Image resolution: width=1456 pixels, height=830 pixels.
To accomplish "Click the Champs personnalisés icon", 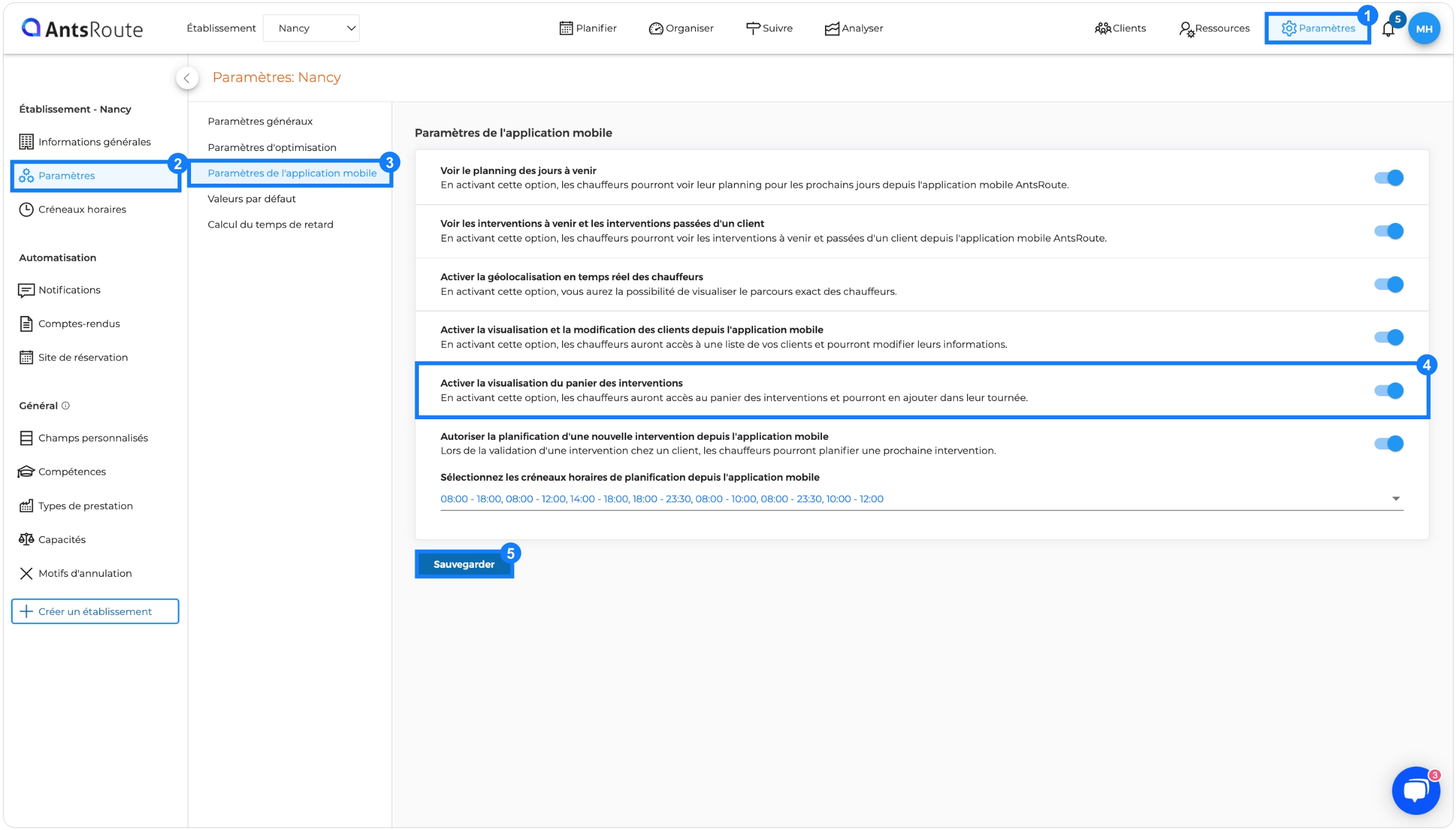I will [26, 438].
